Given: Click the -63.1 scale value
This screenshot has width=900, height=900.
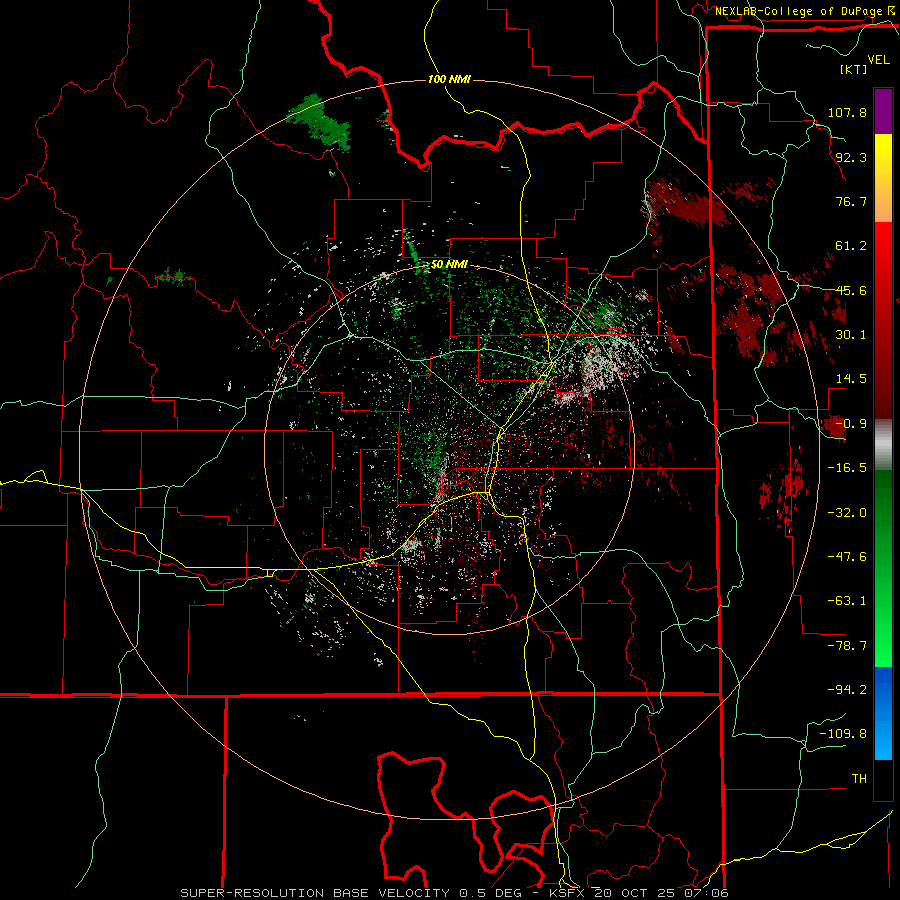Looking at the screenshot, I should point(847,601).
